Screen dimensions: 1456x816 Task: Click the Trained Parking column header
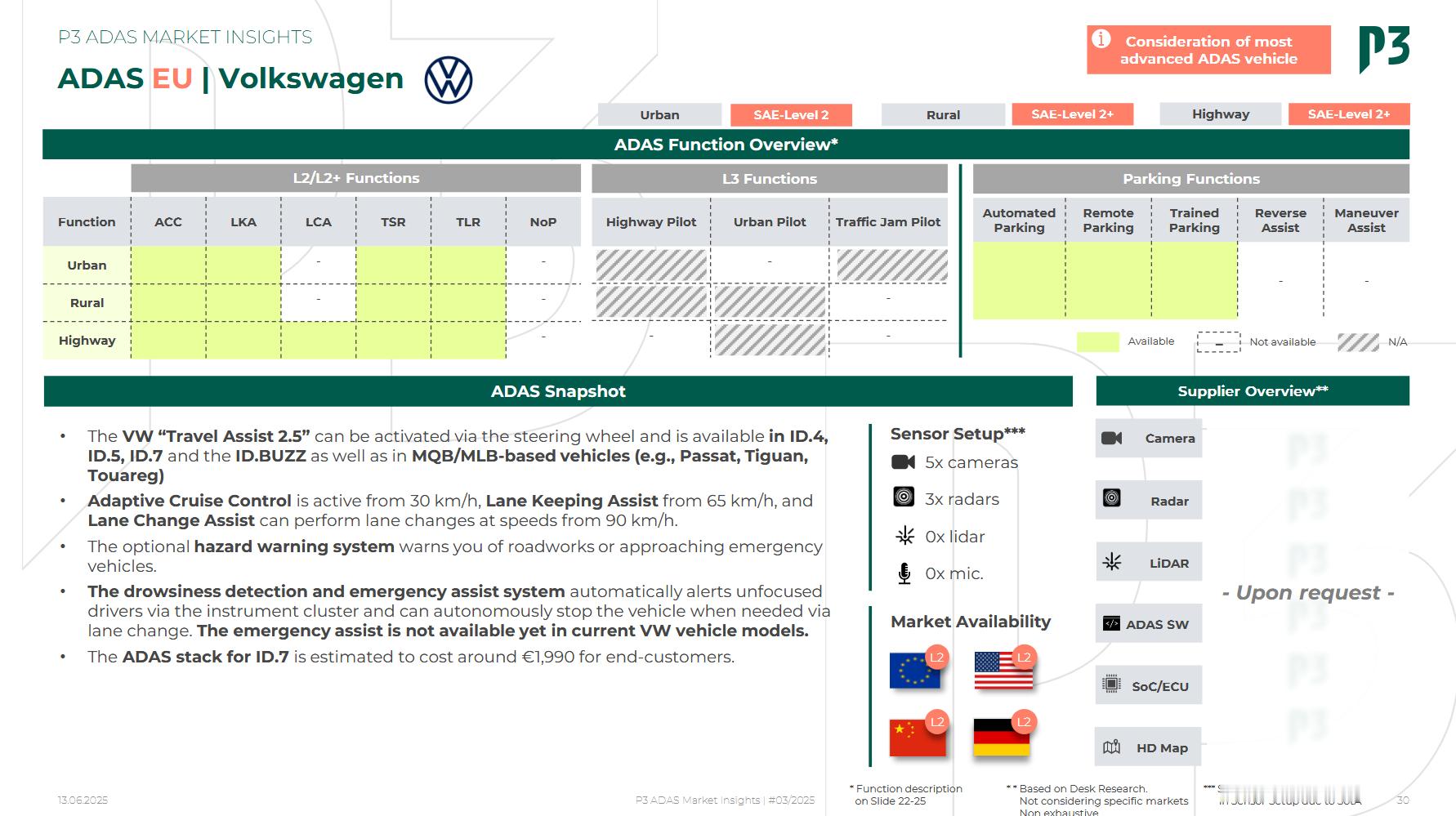coord(1195,221)
